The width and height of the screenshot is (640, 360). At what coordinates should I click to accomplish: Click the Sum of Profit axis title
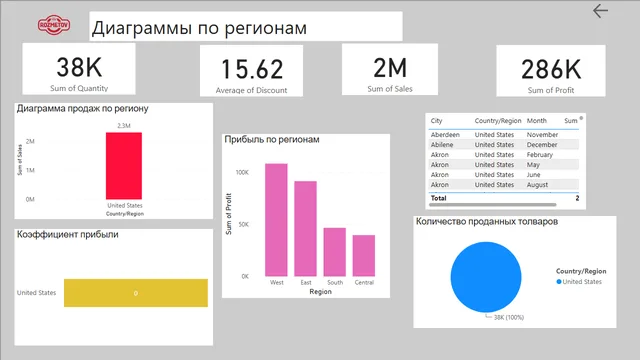click(229, 214)
